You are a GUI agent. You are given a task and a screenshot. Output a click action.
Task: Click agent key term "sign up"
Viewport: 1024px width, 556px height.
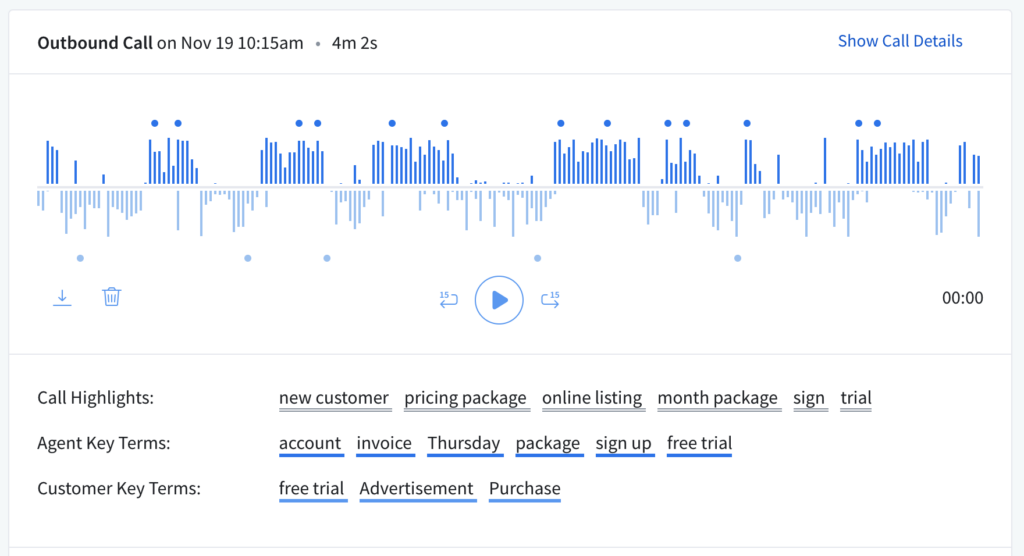pyautogui.click(x=623, y=443)
